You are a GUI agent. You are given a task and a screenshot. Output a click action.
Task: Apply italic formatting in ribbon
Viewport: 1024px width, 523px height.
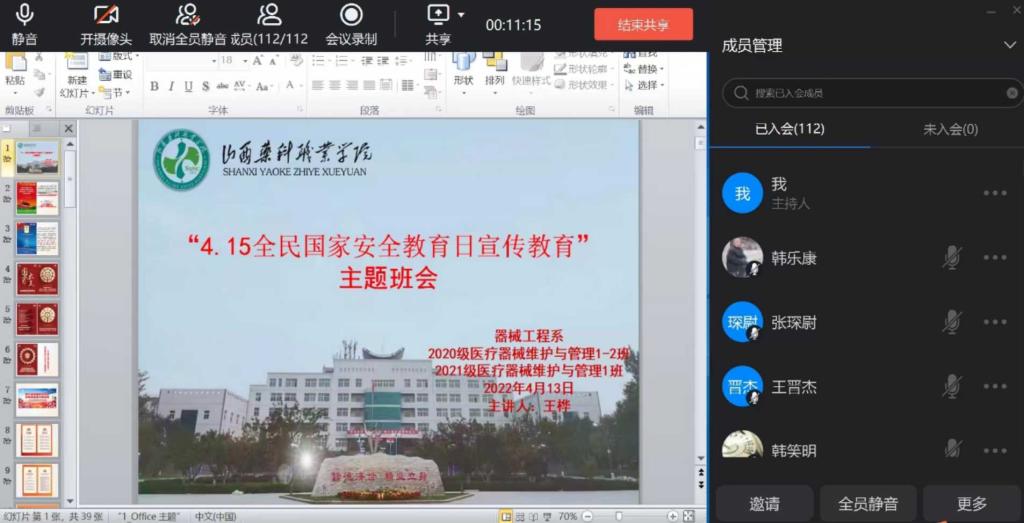171,86
